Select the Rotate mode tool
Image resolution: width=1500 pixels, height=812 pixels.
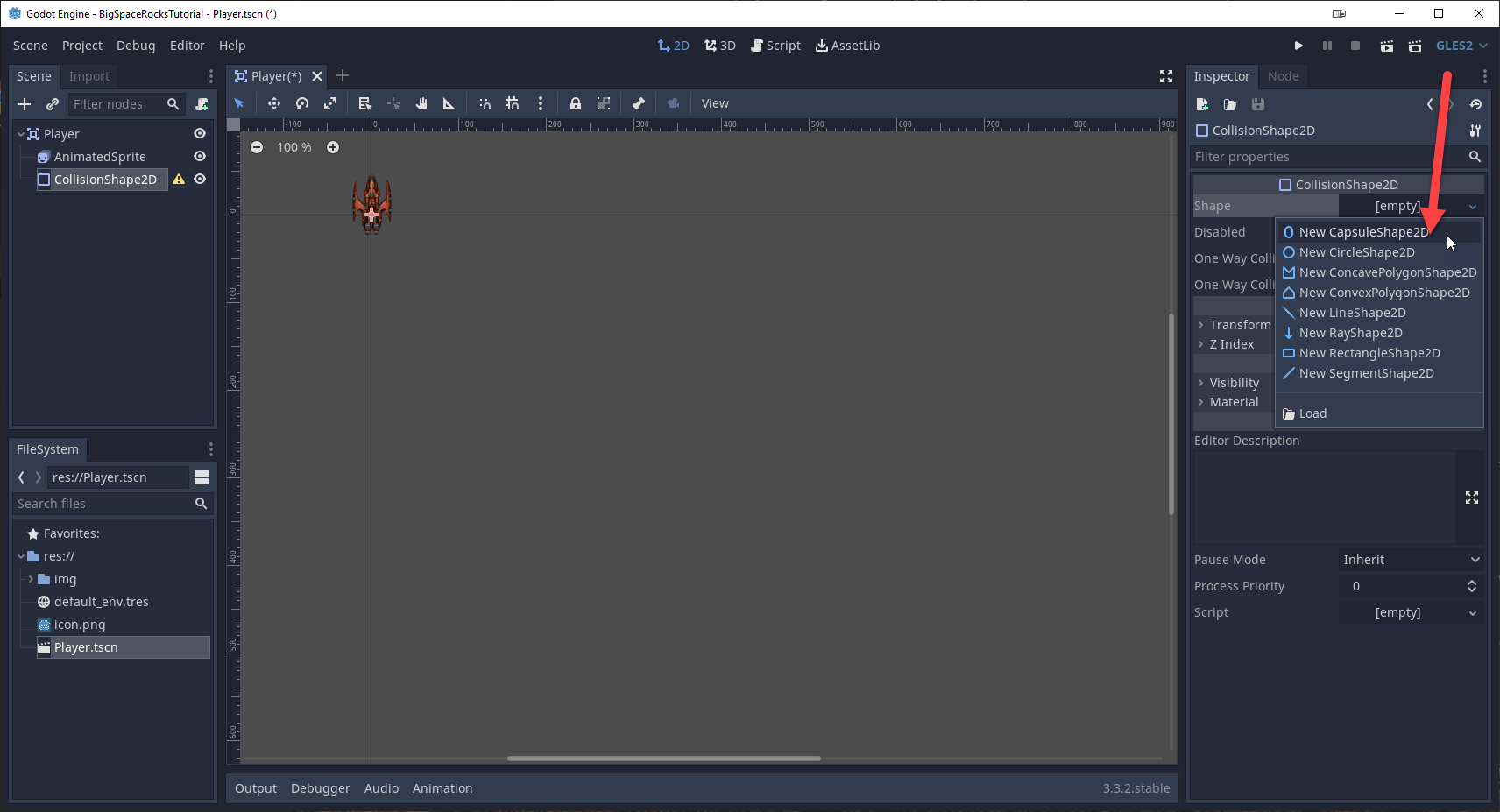coord(302,103)
